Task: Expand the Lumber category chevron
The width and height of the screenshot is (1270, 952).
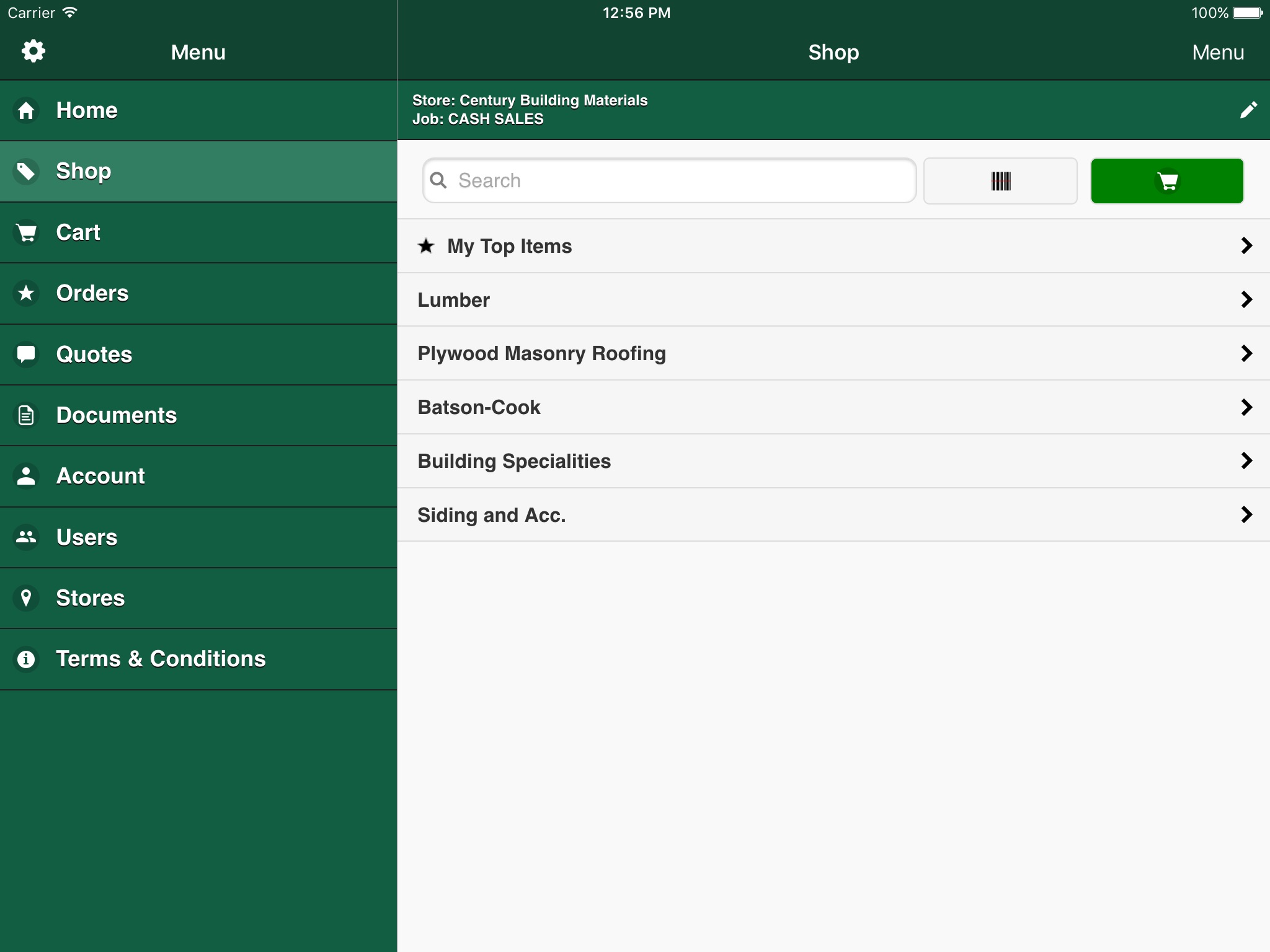Action: coord(1246,300)
